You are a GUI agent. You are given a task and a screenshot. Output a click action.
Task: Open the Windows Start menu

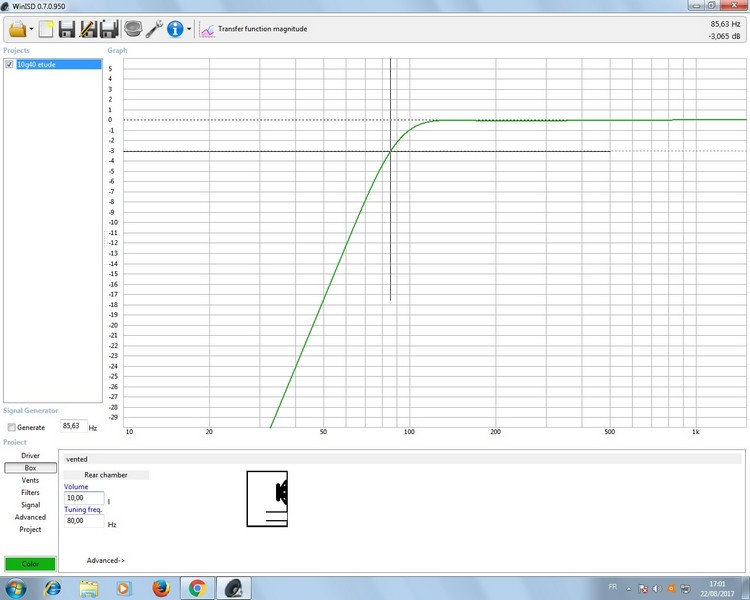pos(15,588)
